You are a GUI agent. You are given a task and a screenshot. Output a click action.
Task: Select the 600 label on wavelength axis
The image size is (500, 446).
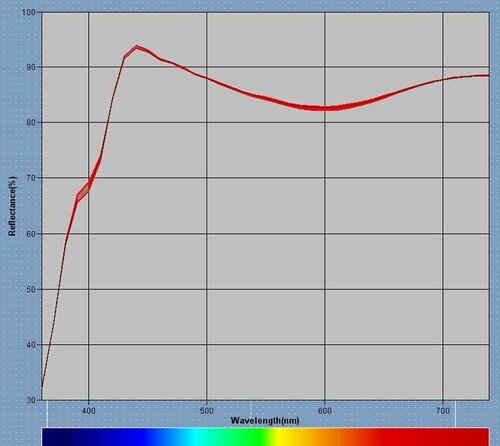click(x=324, y=410)
